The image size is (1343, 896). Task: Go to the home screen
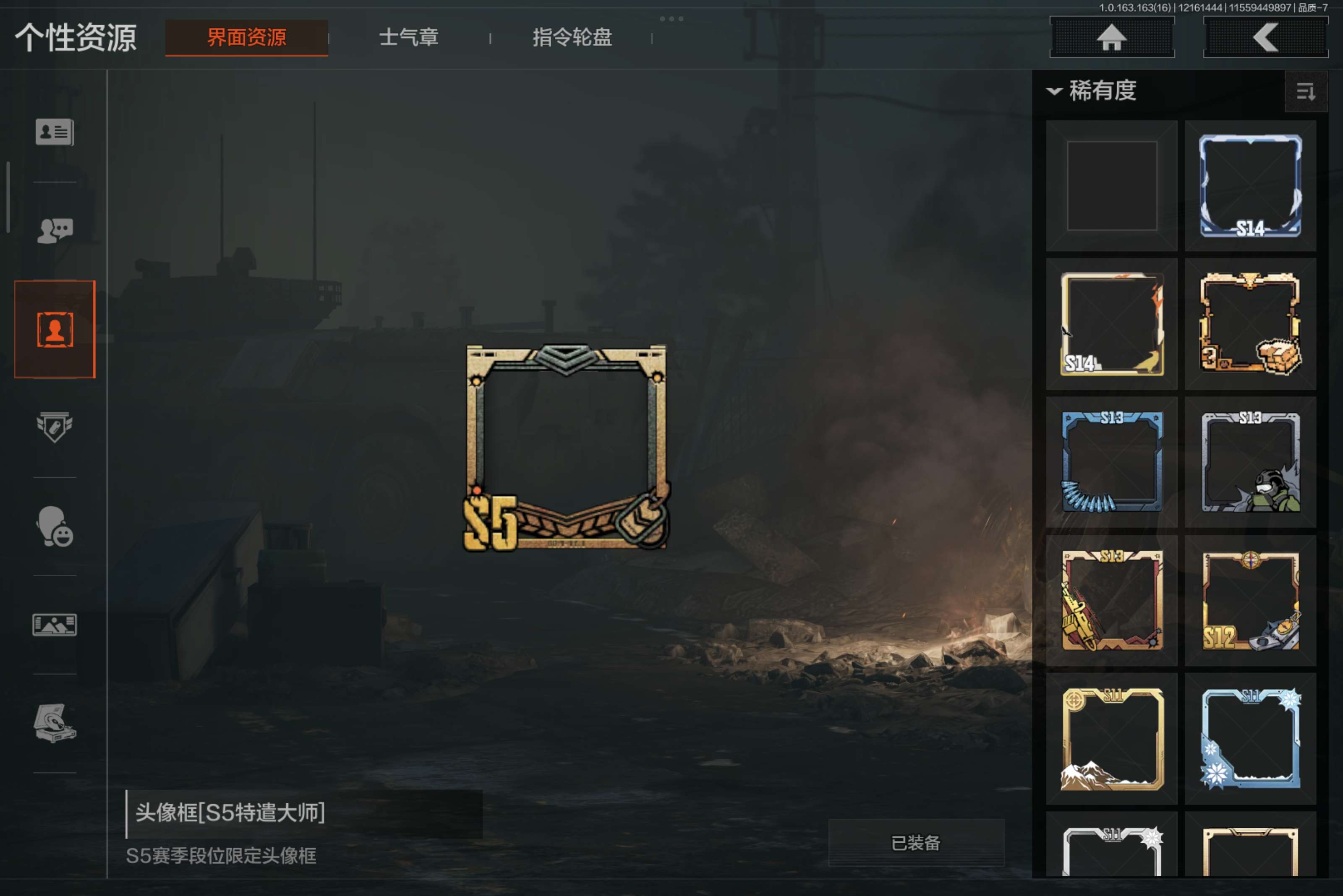pyautogui.click(x=1112, y=38)
